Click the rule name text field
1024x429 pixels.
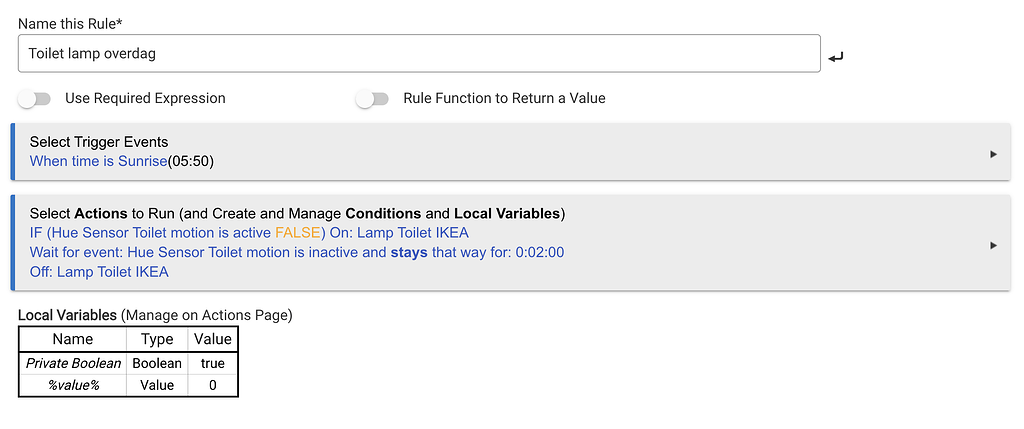pos(419,54)
